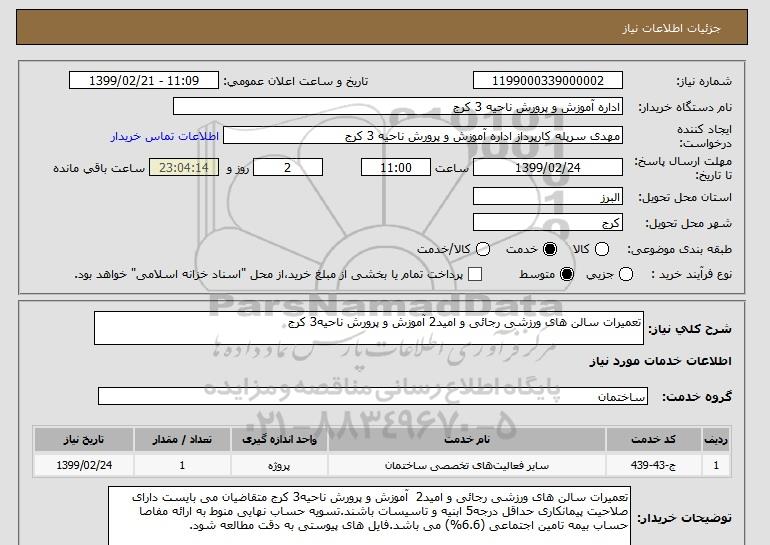Click the buyer notes text area
The image size is (770, 545).
tap(369, 516)
